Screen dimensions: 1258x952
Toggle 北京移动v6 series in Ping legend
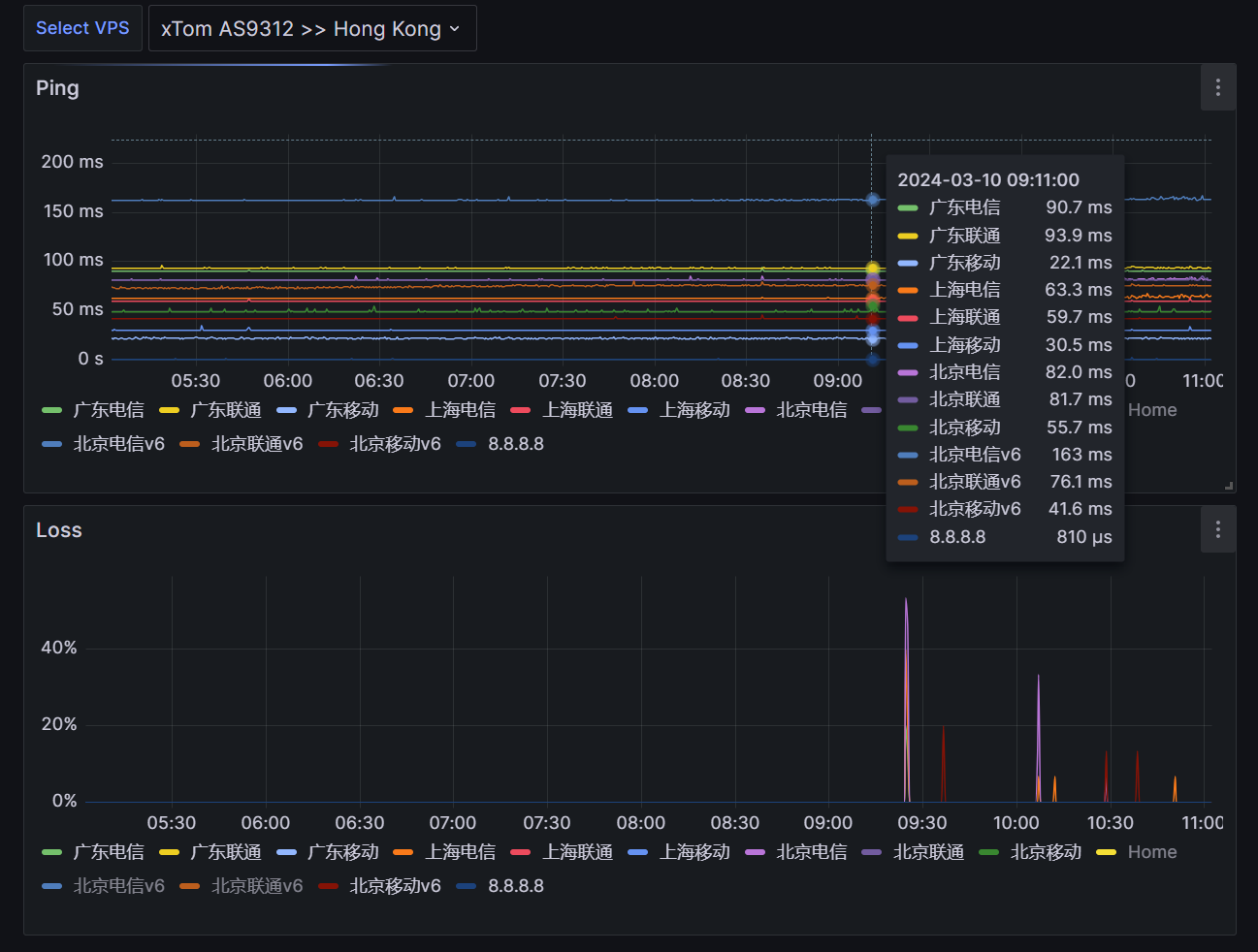tap(395, 444)
